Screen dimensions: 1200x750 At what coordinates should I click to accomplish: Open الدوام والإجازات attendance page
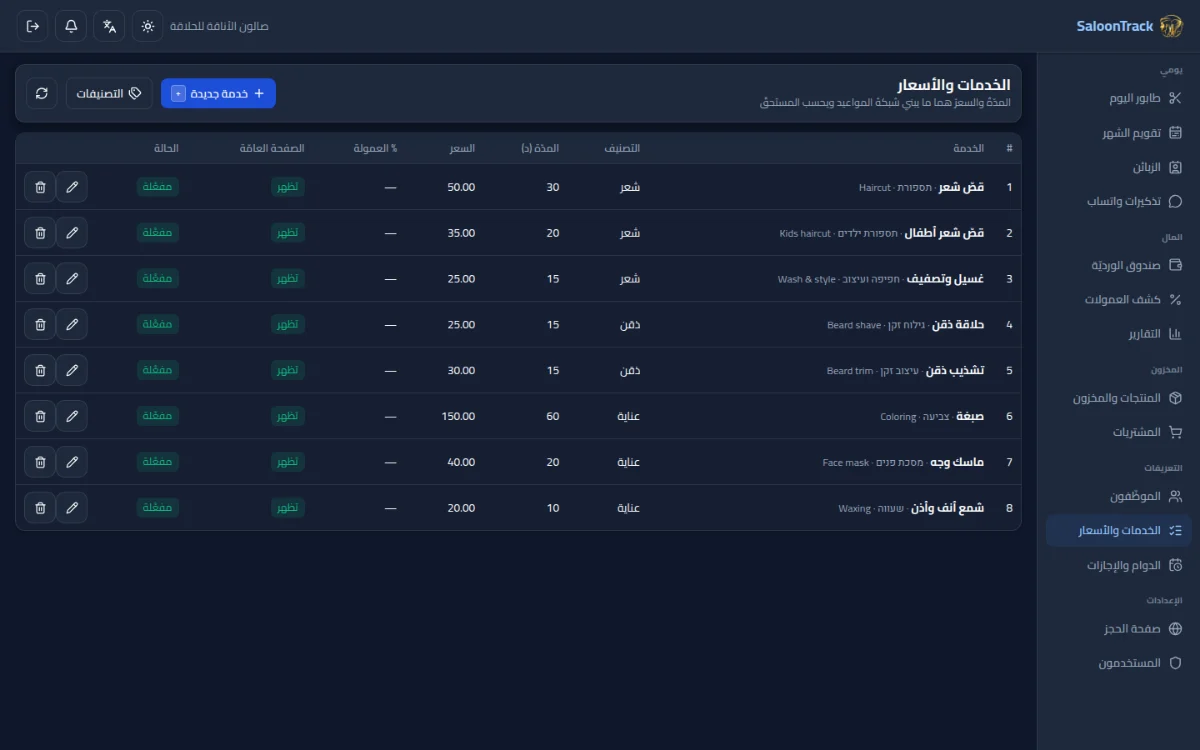(1119, 565)
